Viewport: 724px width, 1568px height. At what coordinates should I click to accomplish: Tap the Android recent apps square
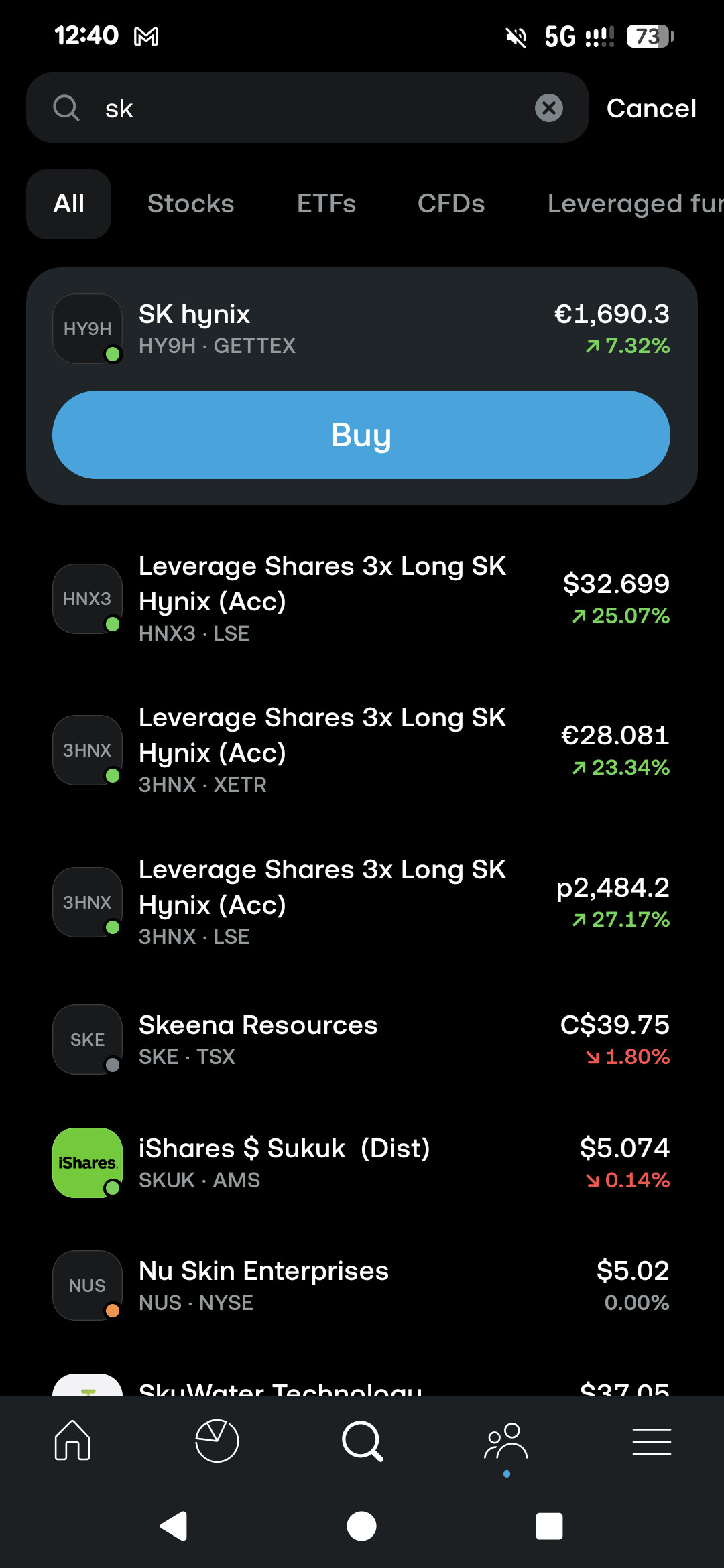(549, 1526)
